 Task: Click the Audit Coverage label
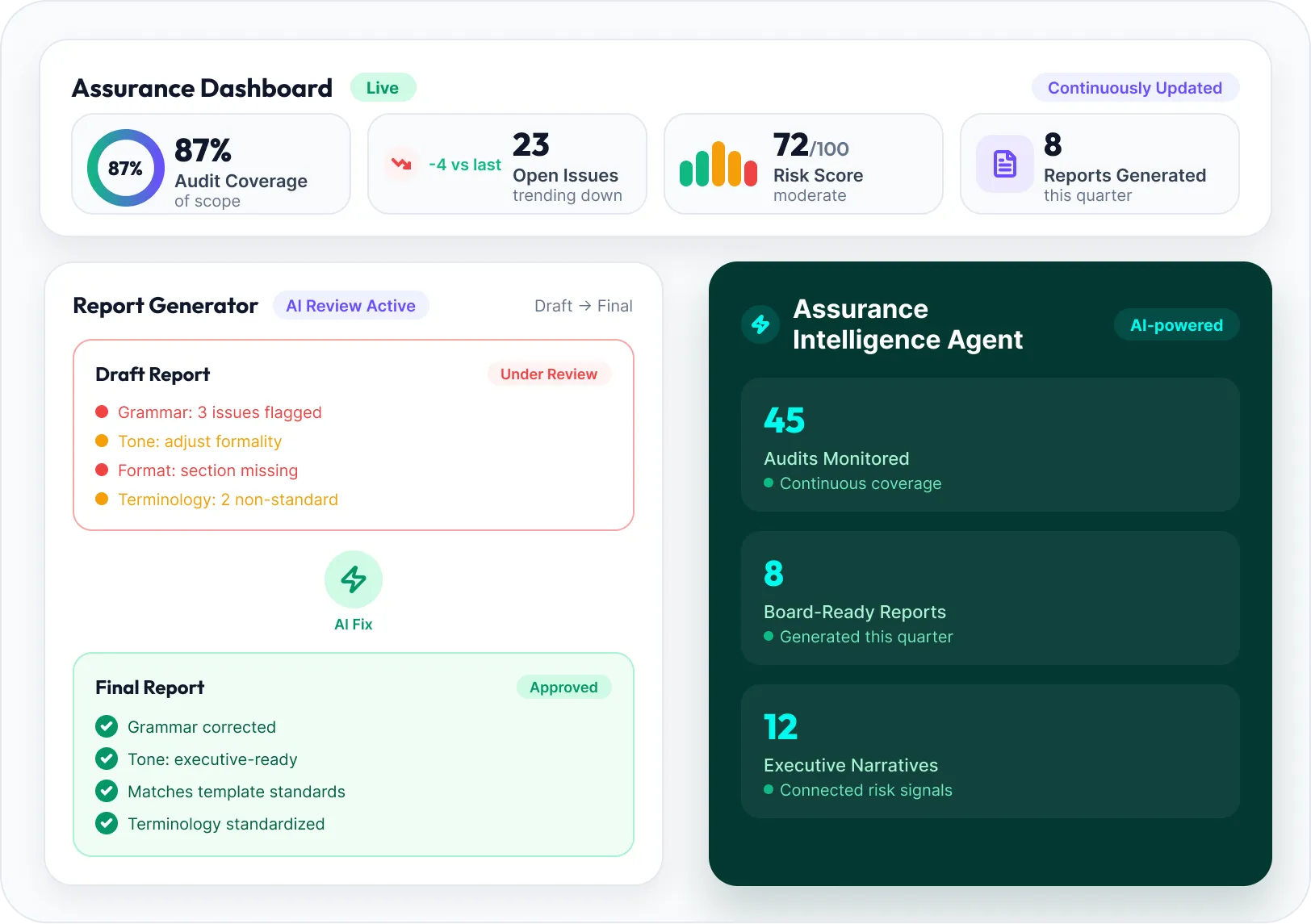[x=241, y=181]
